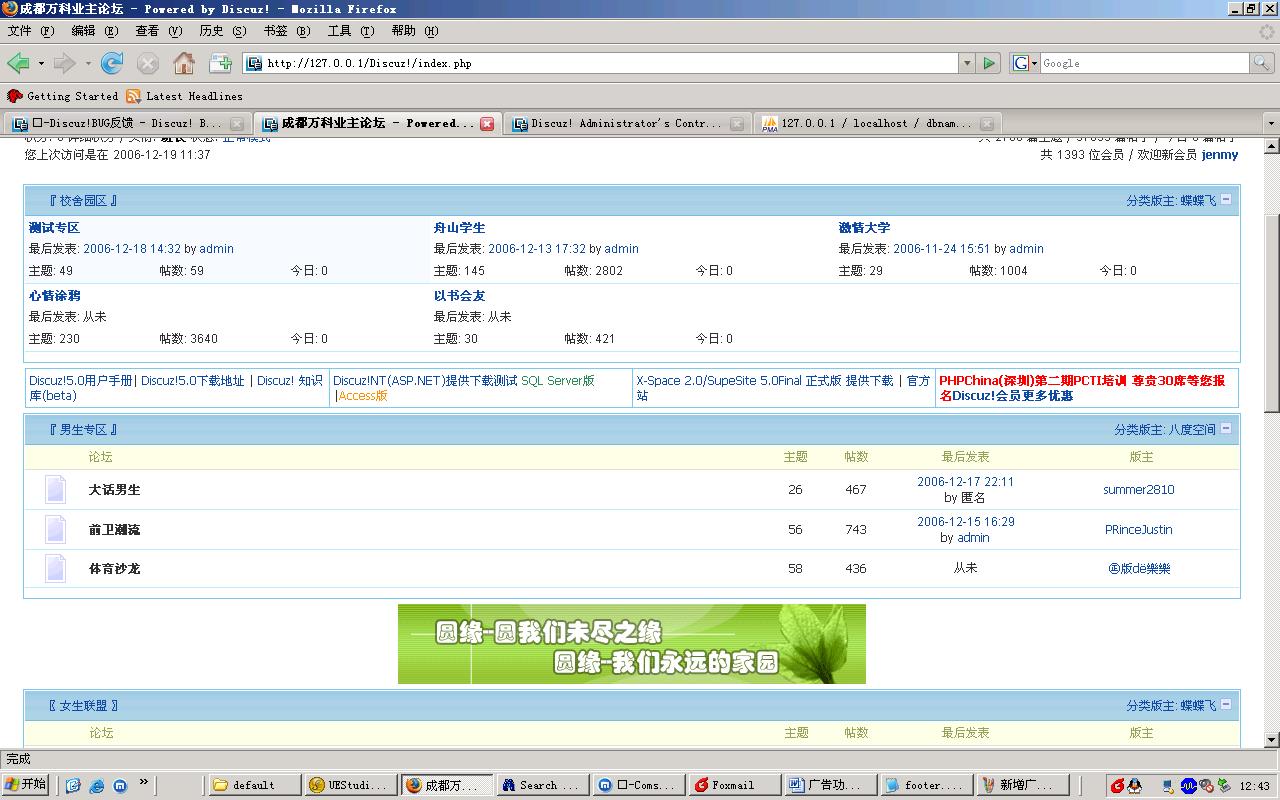Screen dimensions: 1280x800
Task: Collapse the 男生专区 category section
Action: pyautogui.click(x=1226, y=428)
